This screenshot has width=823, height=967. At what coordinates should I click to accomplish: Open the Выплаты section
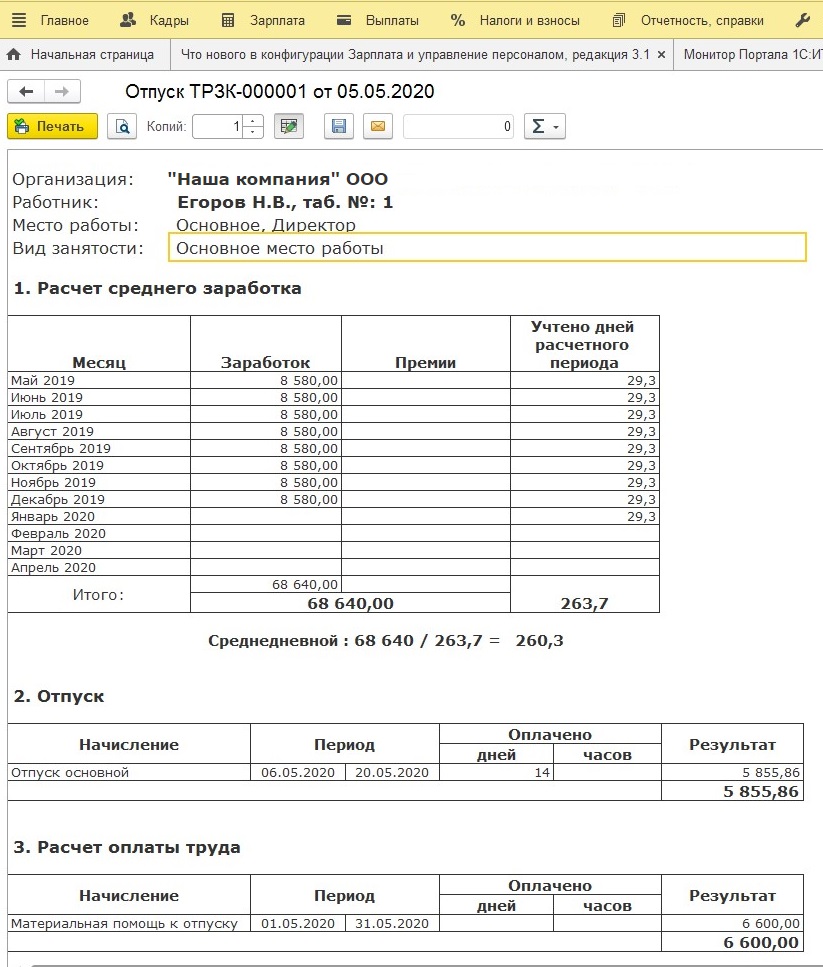392,20
